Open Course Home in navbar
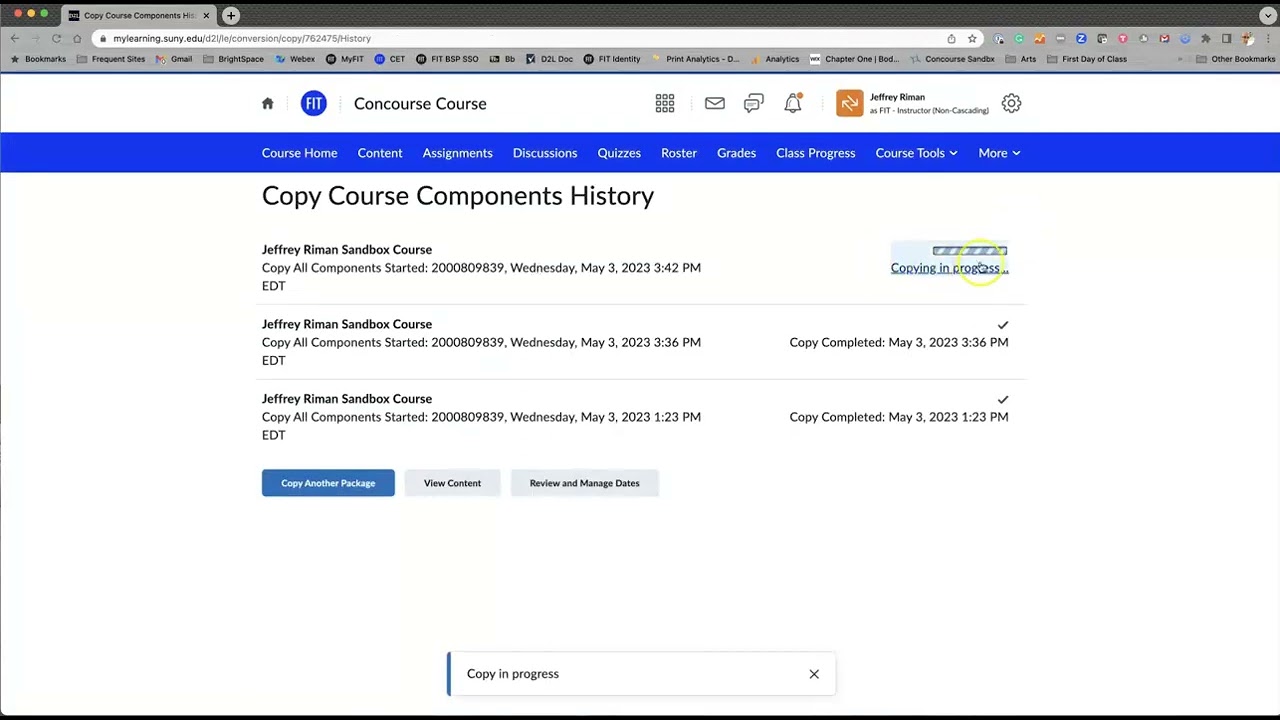The width and height of the screenshot is (1280, 720). point(299,153)
